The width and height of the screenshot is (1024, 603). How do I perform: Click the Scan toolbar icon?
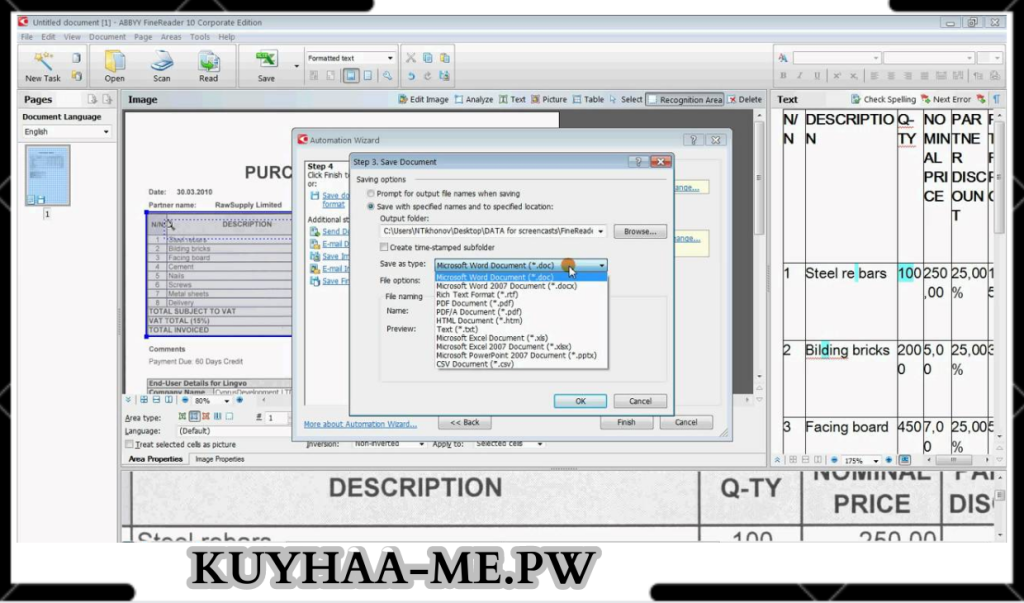pyautogui.click(x=161, y=61)
